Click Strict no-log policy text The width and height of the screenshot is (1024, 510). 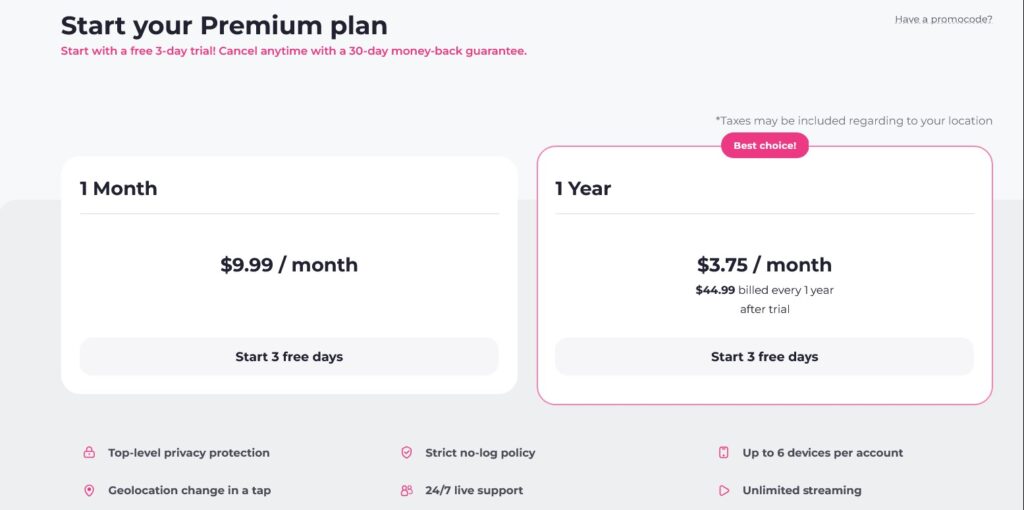click(480, 453)
